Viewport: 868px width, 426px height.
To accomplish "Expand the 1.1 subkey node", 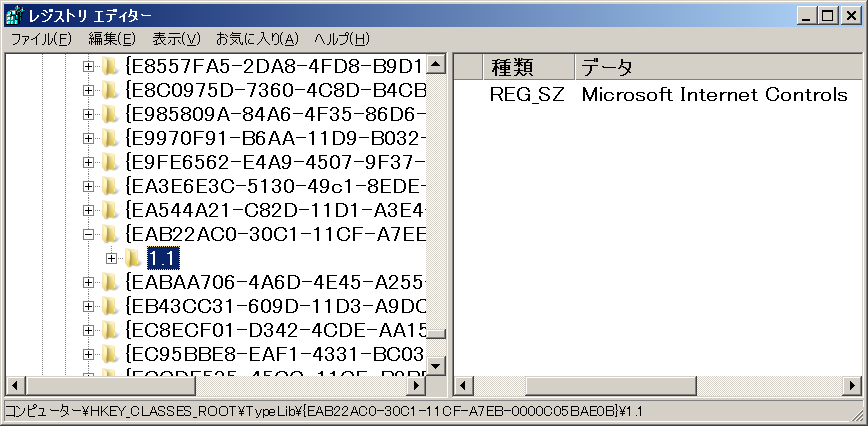I will pyautogui.click(x=112, y=258).
